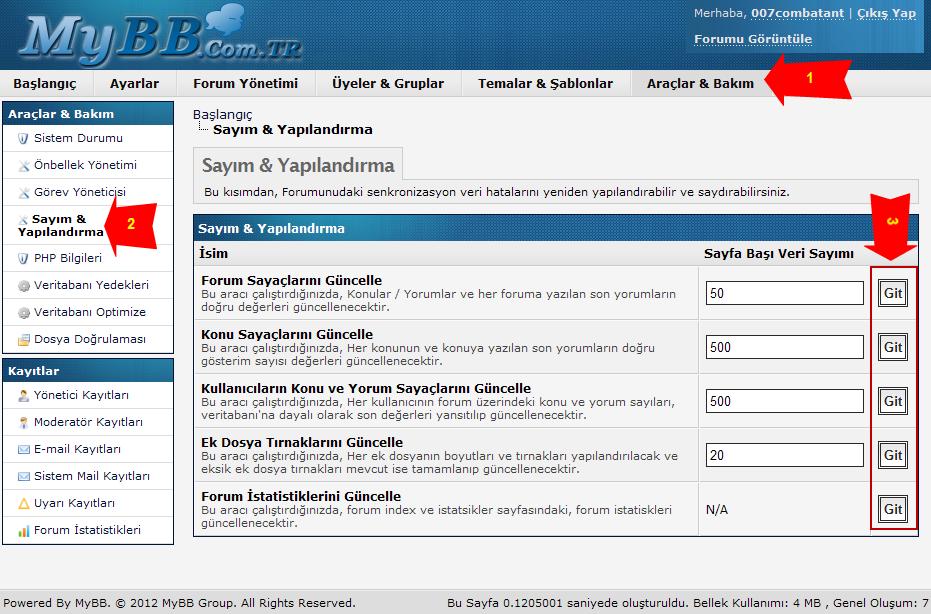Open Sayım & Yapılandırma sidebar link
Viewport: 931px width, 614px height.
click(x=61, y=226)
